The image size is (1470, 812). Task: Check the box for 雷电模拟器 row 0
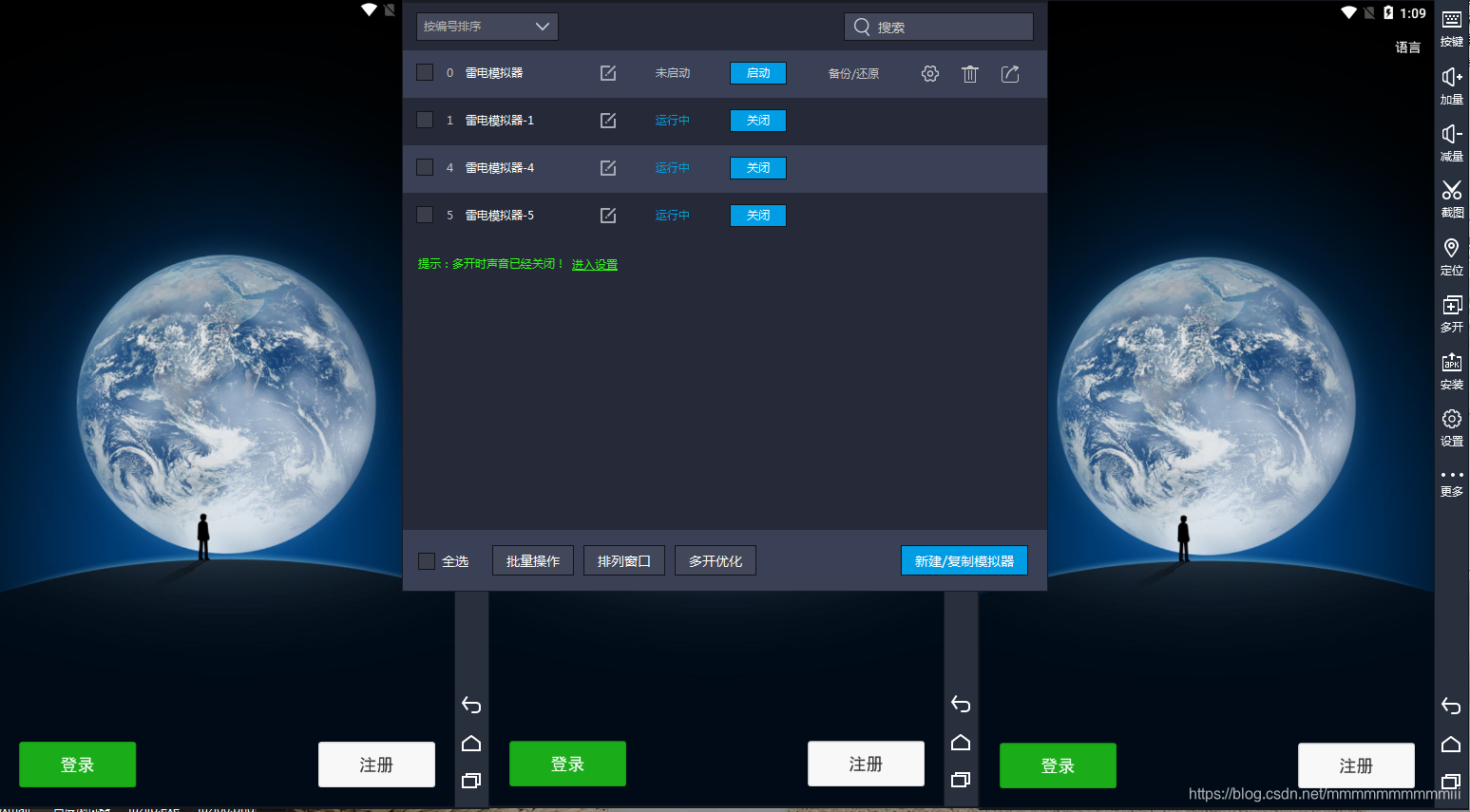[425, 72]
